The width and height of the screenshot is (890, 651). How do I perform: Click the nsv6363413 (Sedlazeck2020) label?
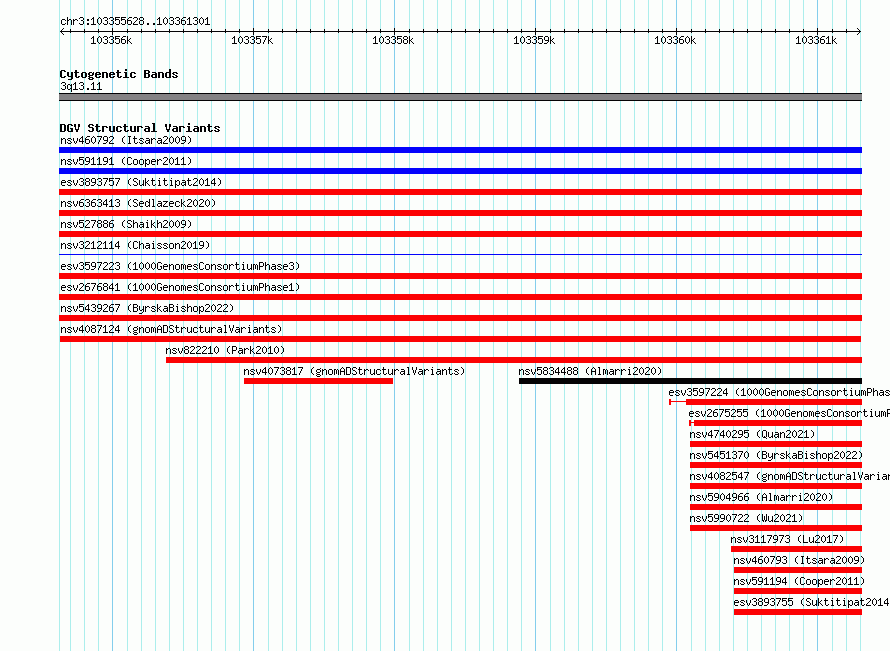pyautogui.click(x=138, y=203)
